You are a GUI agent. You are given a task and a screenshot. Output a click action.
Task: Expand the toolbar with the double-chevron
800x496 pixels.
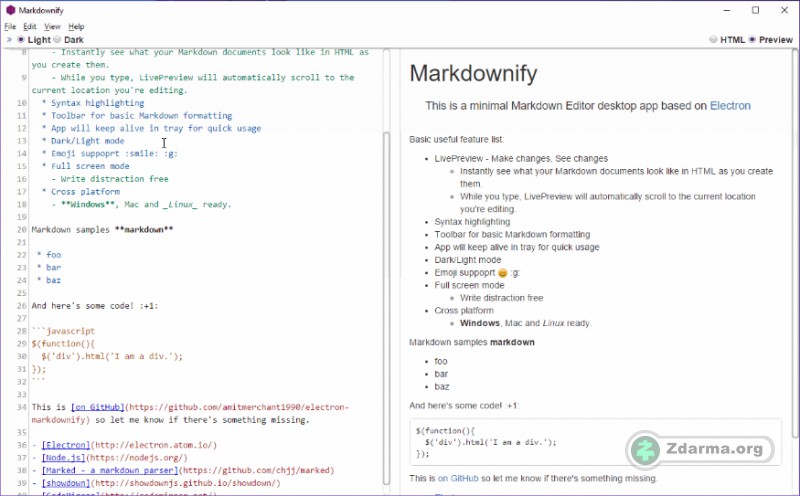point(9,39)
